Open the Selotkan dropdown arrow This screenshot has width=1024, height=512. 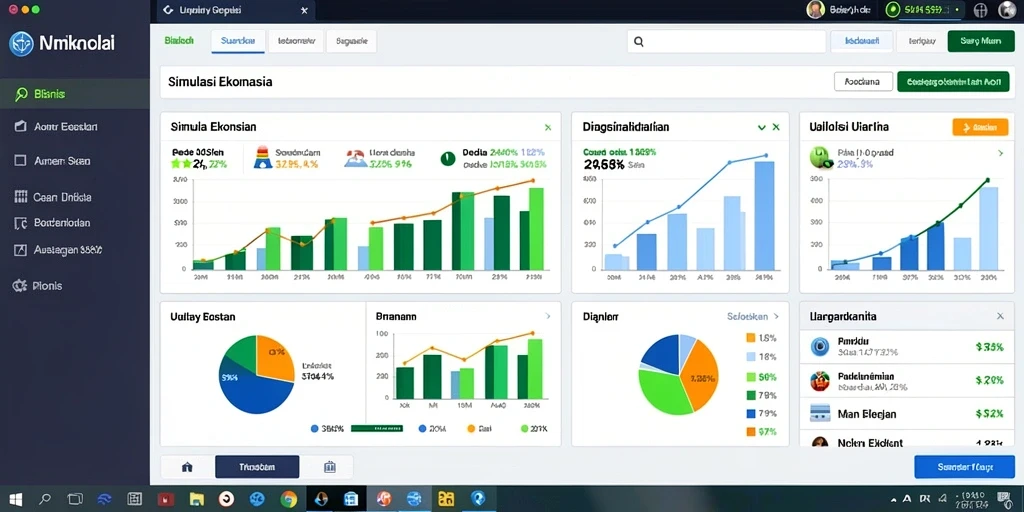pos(776,316)
